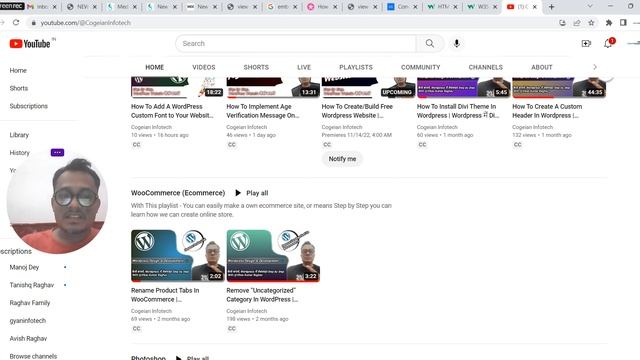Open the notifications bell
The image size is (640, 360).
point(608,43)
